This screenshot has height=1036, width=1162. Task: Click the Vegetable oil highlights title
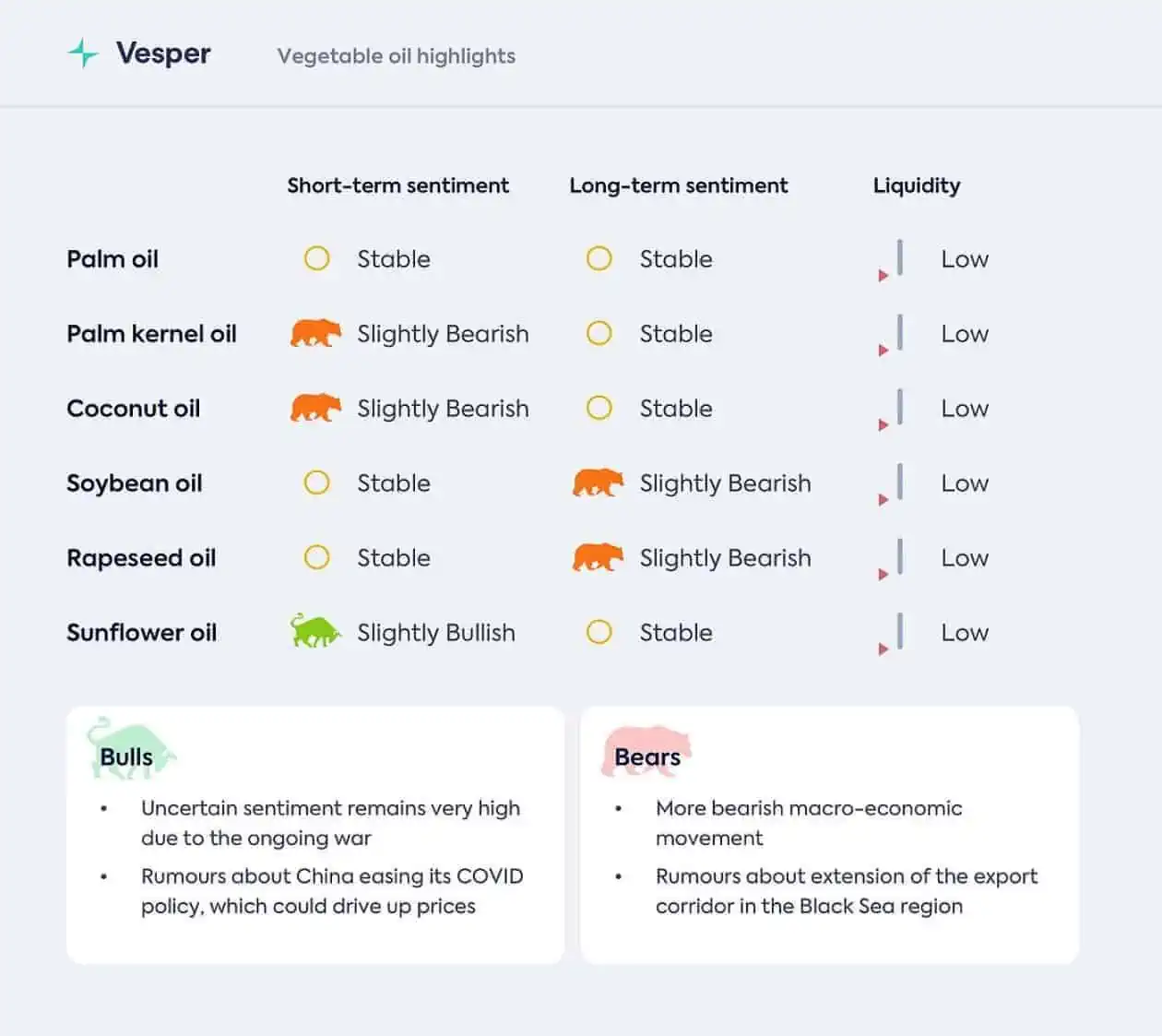[397, 56]
